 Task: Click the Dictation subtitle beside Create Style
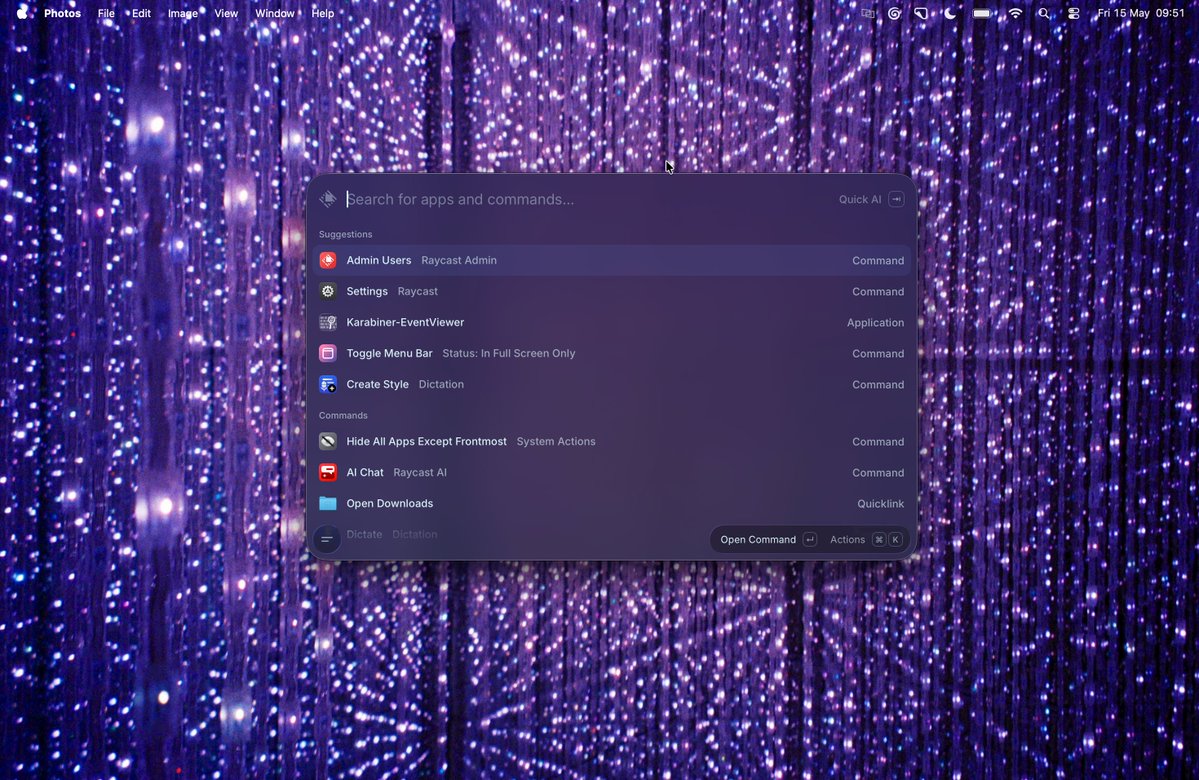coord(441,385)
